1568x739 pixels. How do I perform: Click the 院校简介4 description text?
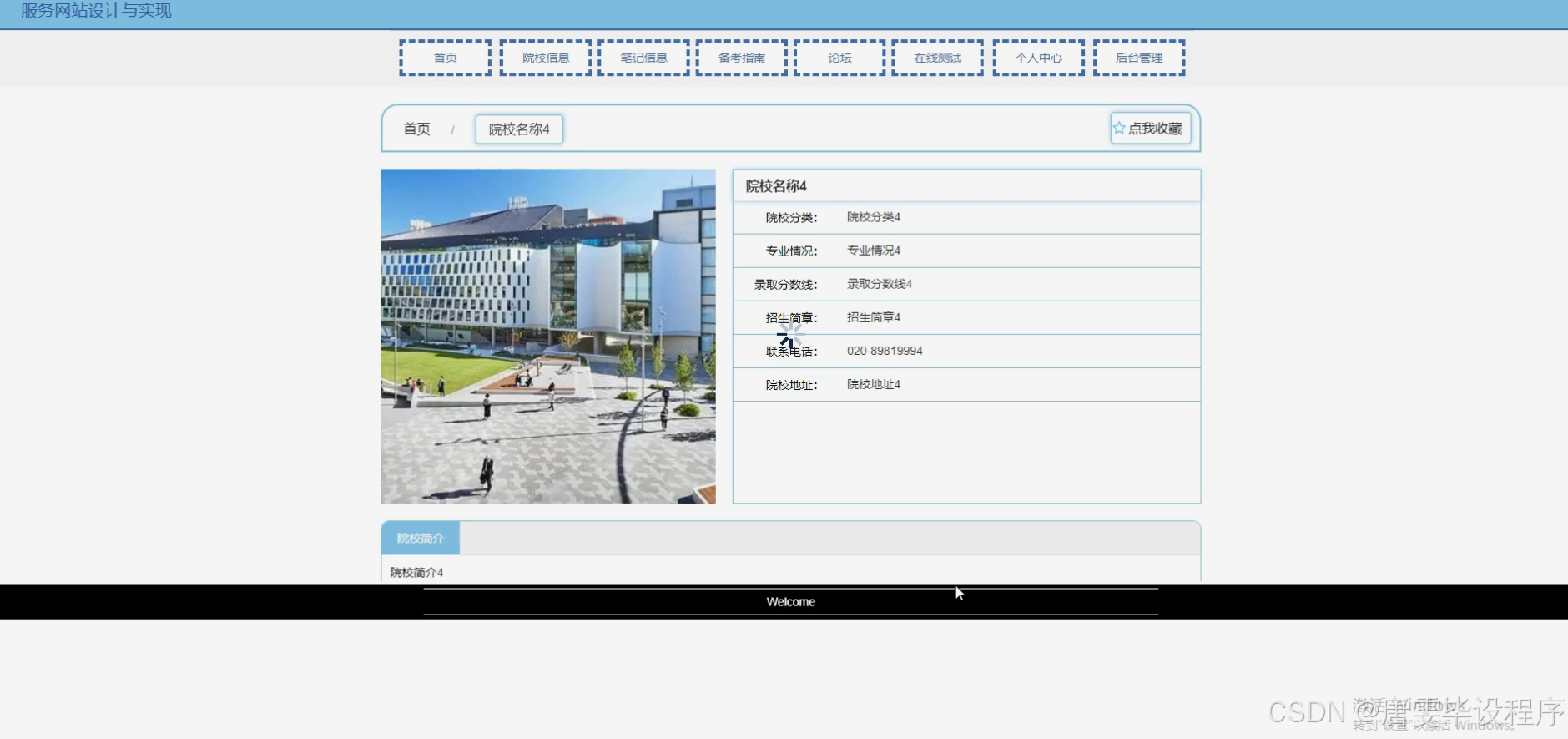coord(416,573)
